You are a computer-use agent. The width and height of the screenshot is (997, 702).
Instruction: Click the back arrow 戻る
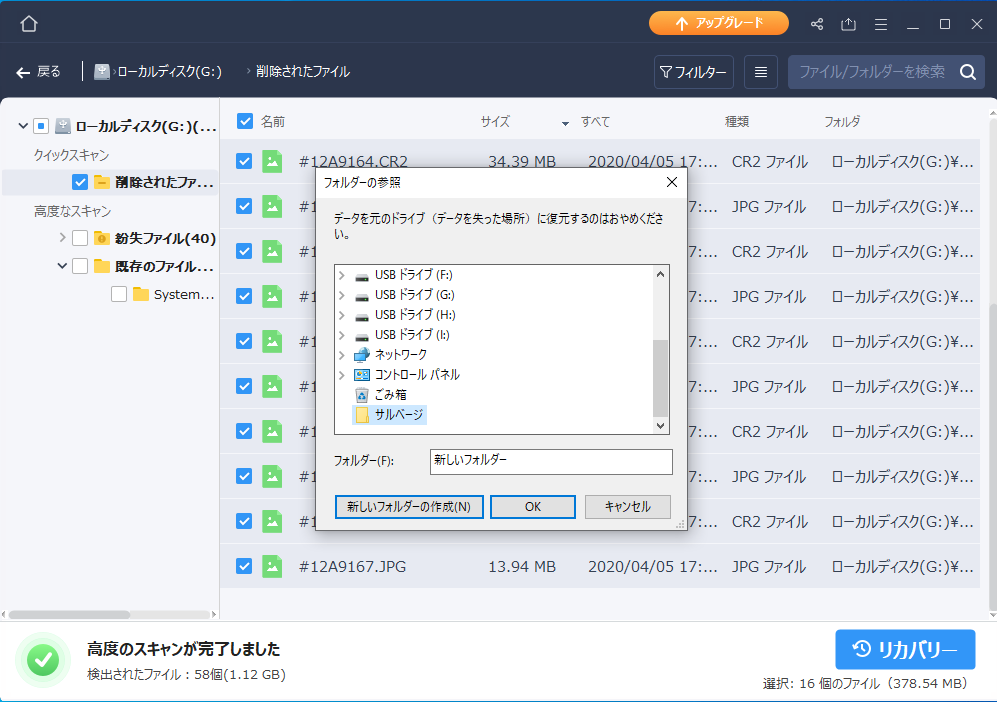[38, 72]
